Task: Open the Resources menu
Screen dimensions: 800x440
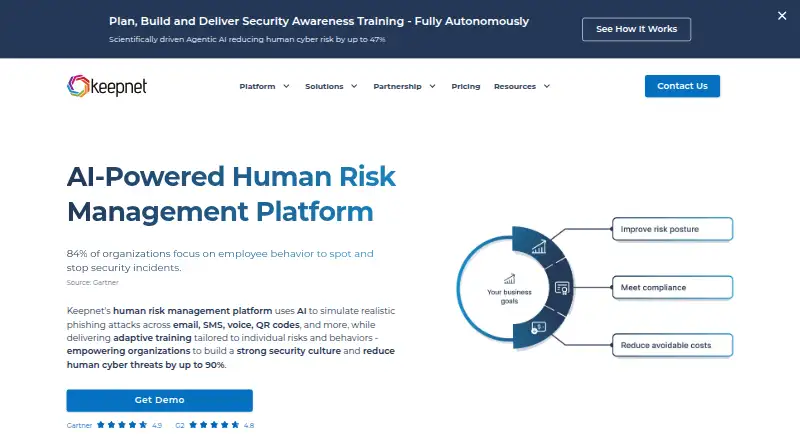Action: [x=515, y=86]
